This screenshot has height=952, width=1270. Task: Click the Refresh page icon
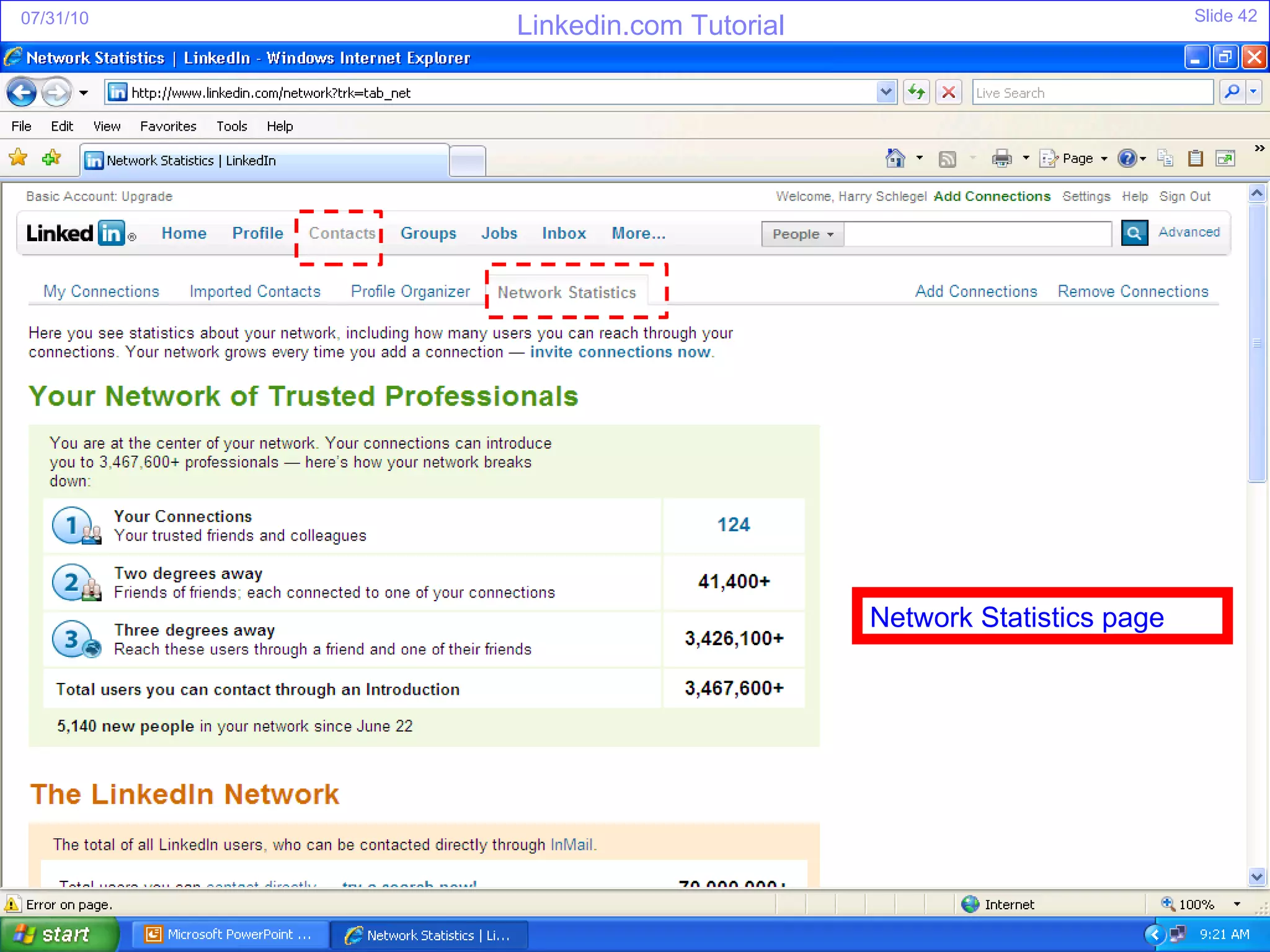pos(916,93)
